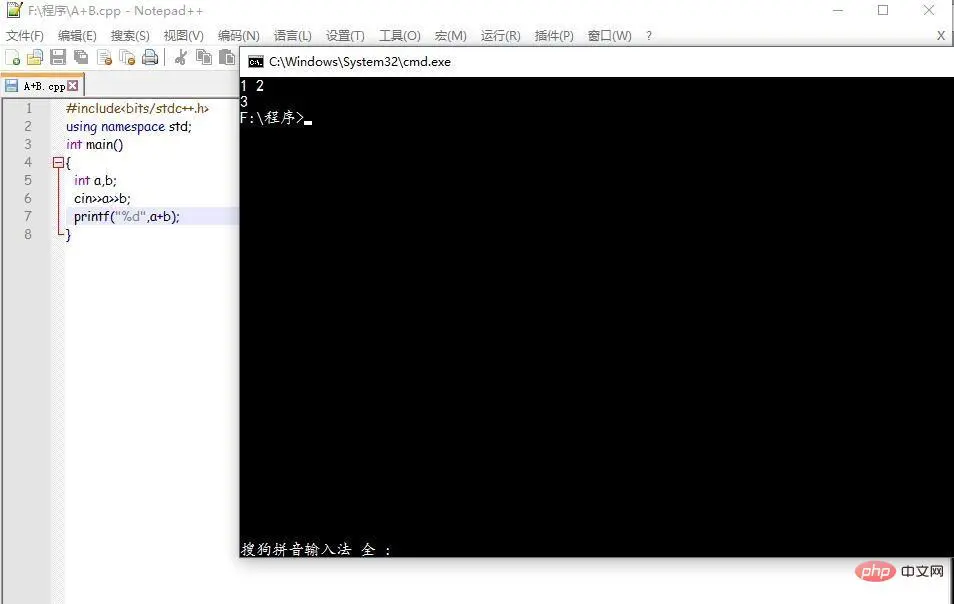Image resolution: width=954 pixels, height=604 pixels.
Task: Save all open documents
Action: 81,57
